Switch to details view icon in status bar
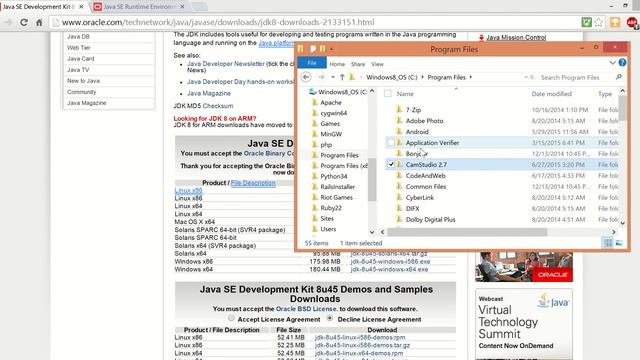This screenshot has width=640, height=360. click(608, 243)
